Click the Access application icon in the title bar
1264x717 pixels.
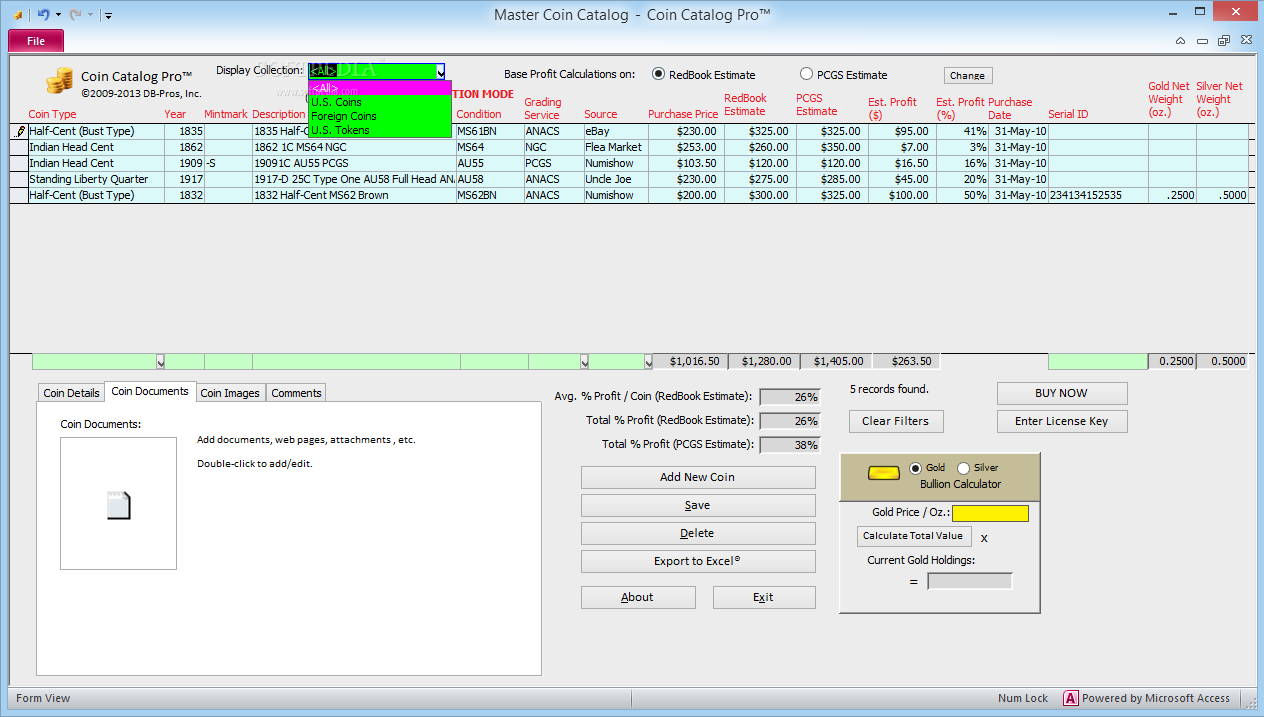(x=17, y=15)
